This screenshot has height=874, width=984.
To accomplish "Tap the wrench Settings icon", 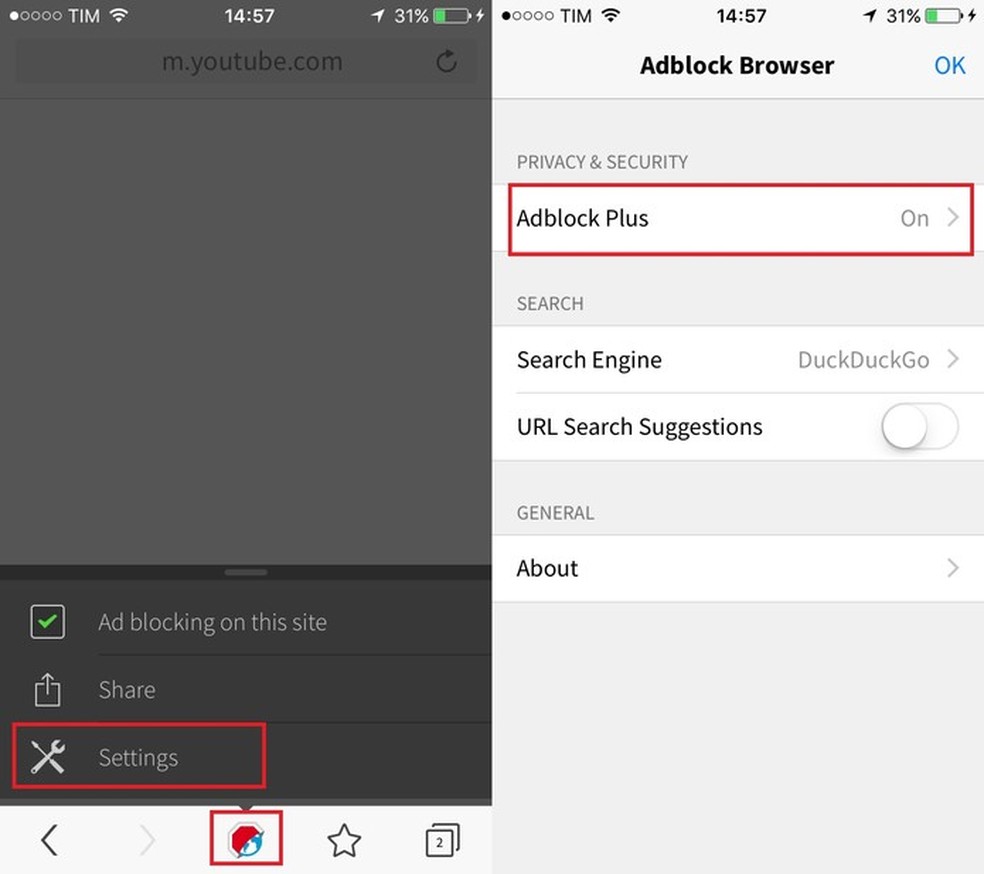I will point(48,757).
